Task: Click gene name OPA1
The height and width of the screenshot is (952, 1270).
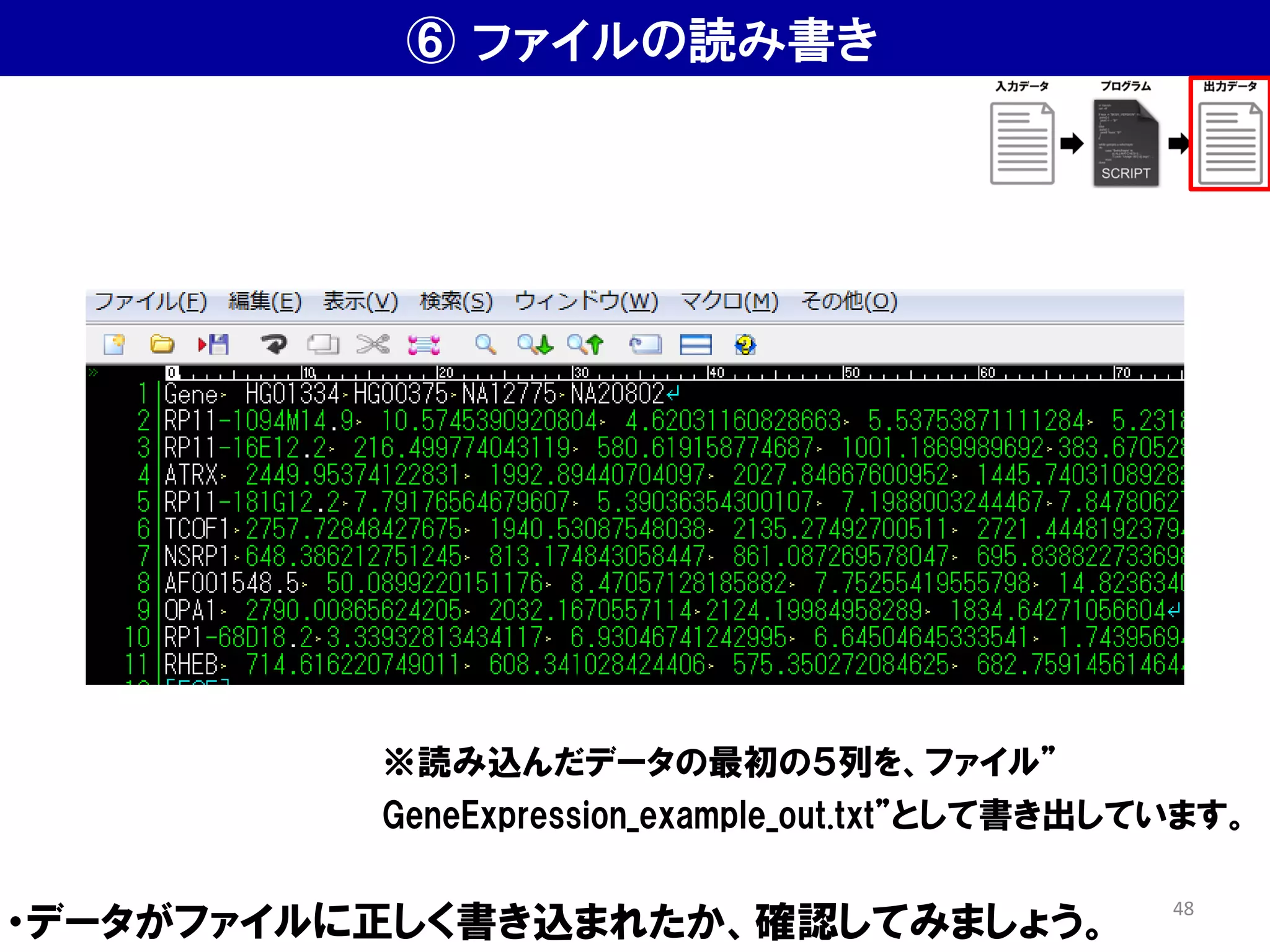Action: (191, 610)
